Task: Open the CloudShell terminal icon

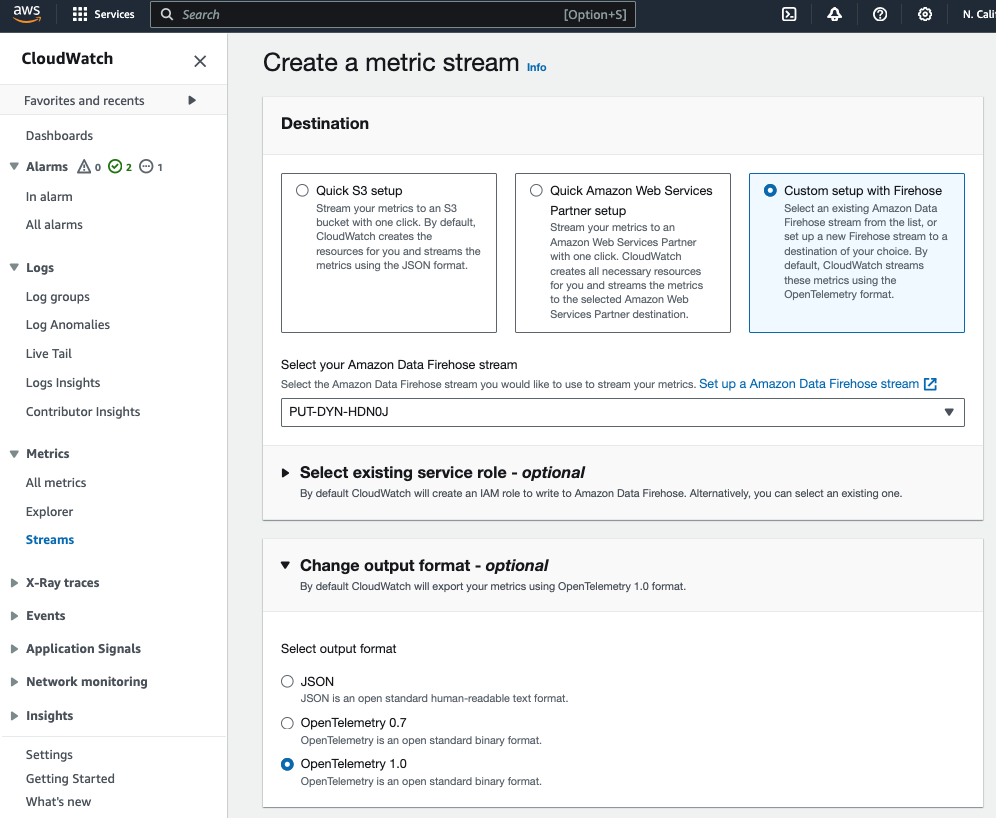Action: [789, 15]
